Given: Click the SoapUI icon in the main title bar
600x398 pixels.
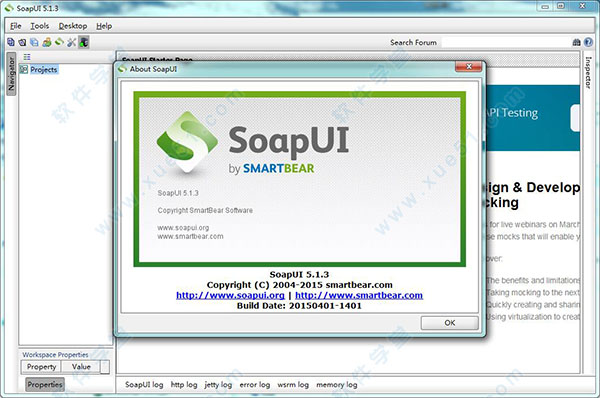Looking at the screenshot, I should (x=9, y=8).
